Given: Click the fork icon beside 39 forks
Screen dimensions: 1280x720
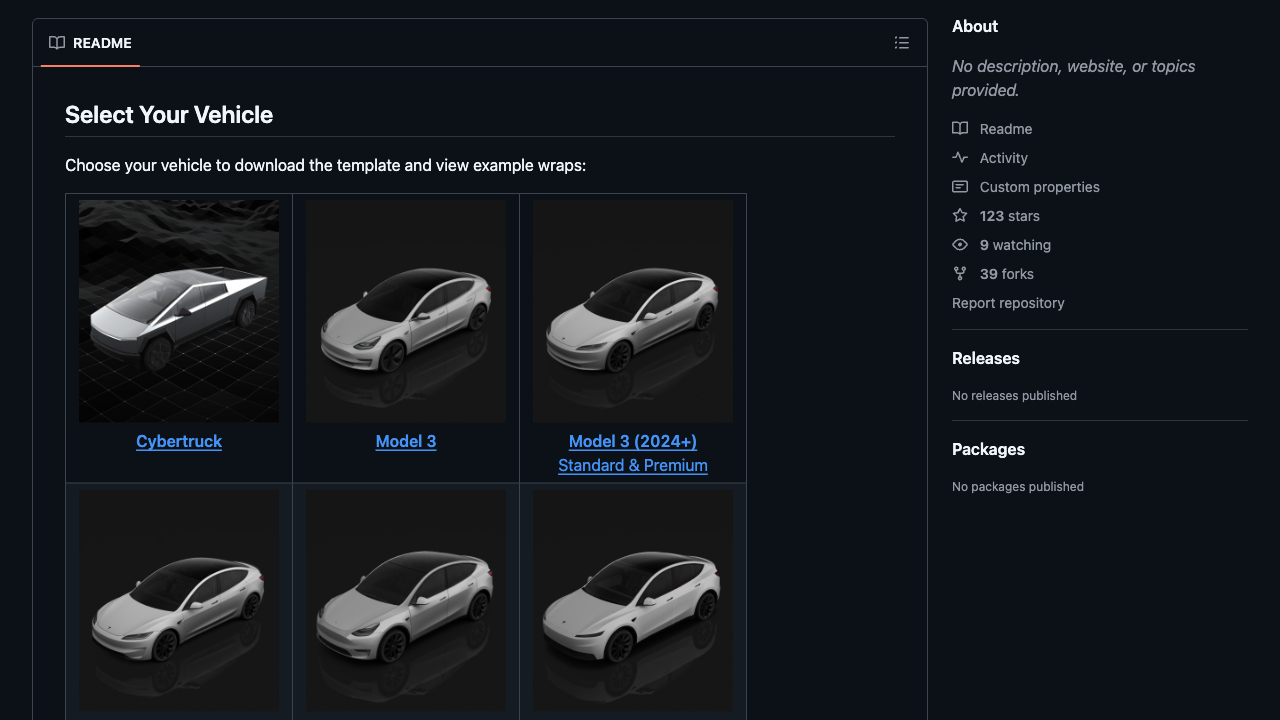Looking at the screenshot, I should pos(960,274).
